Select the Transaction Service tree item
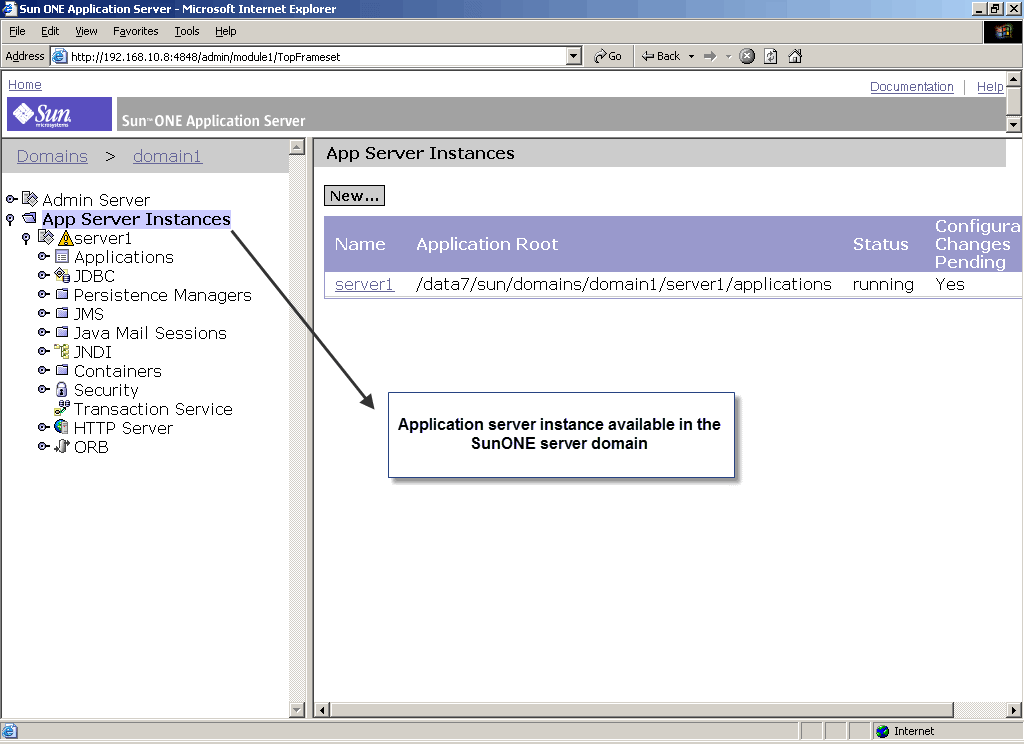The width and height of the screenshot is (1024, 744). pos(153,409)
